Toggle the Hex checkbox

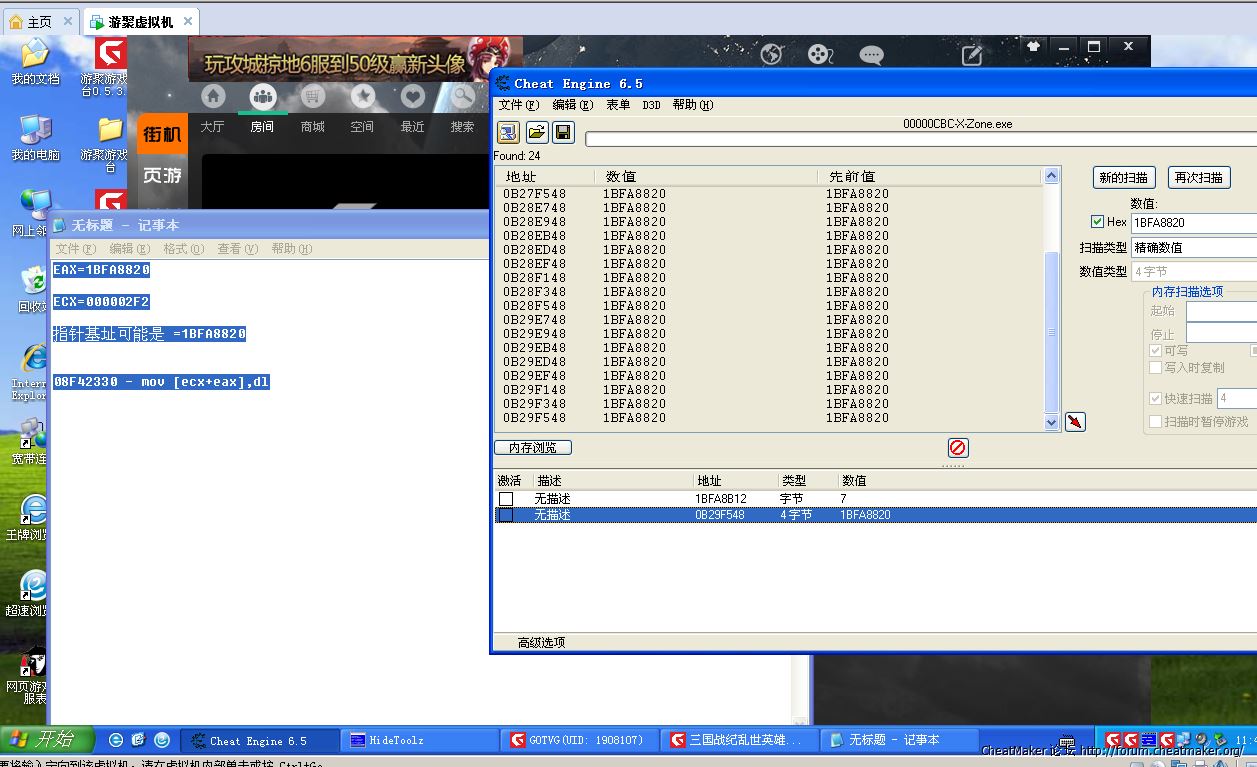click(1098, 222)
